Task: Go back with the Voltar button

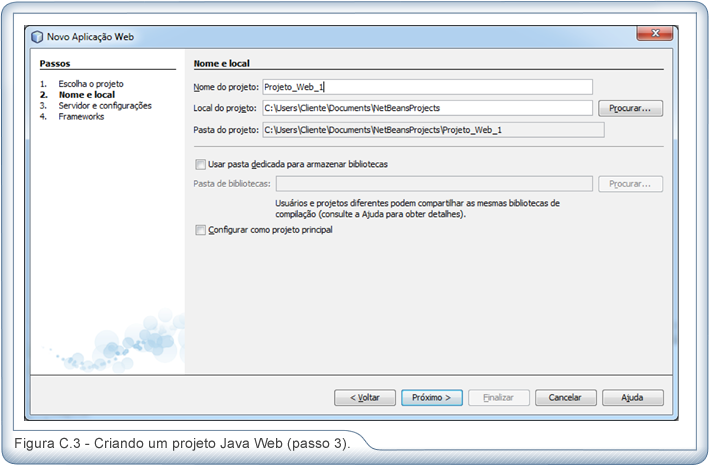Action: (365, 398)
